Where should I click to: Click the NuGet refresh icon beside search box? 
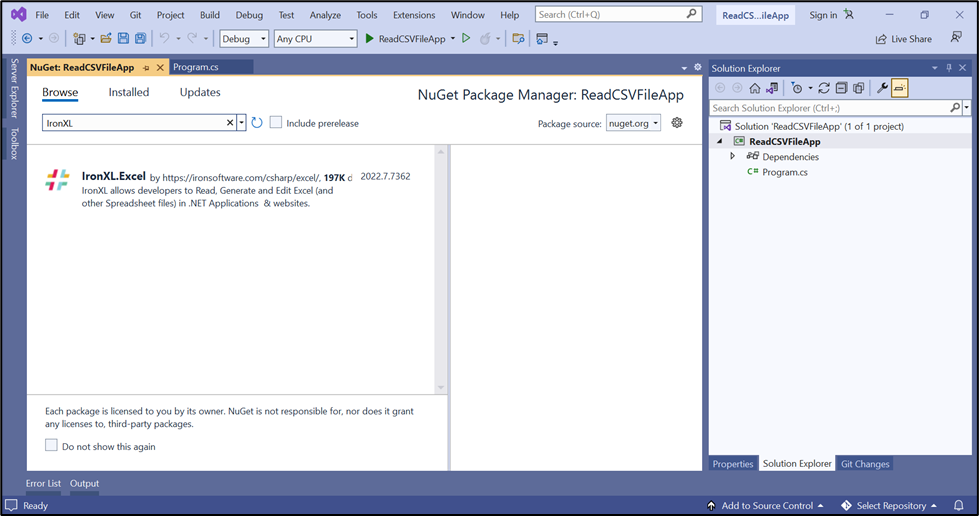coord(257,122)
